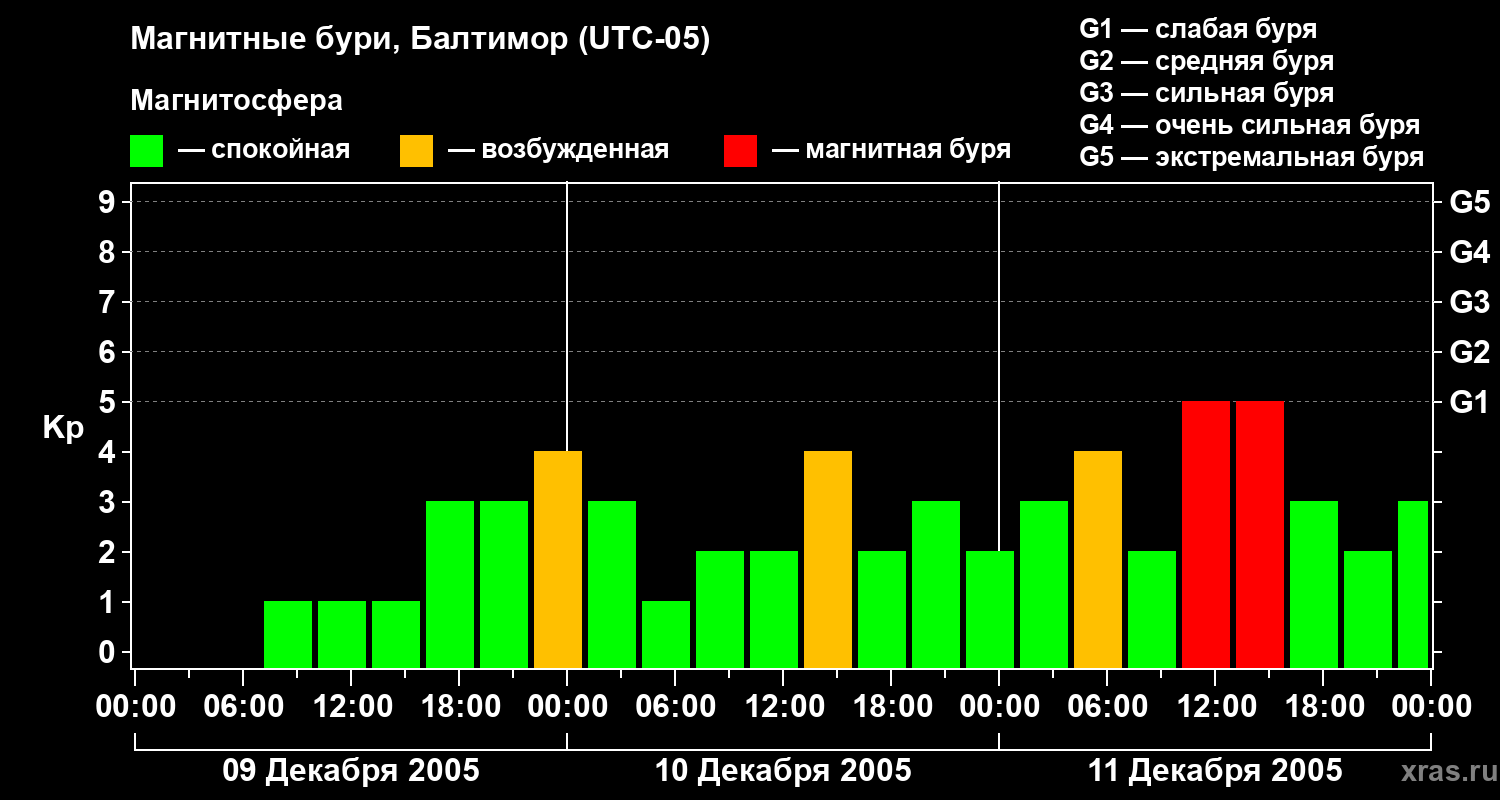Screen dimensions: 1500x800
Task: Click the orange bar crossing midnight into 10 Декабря
Action: (x=558, y=560)
